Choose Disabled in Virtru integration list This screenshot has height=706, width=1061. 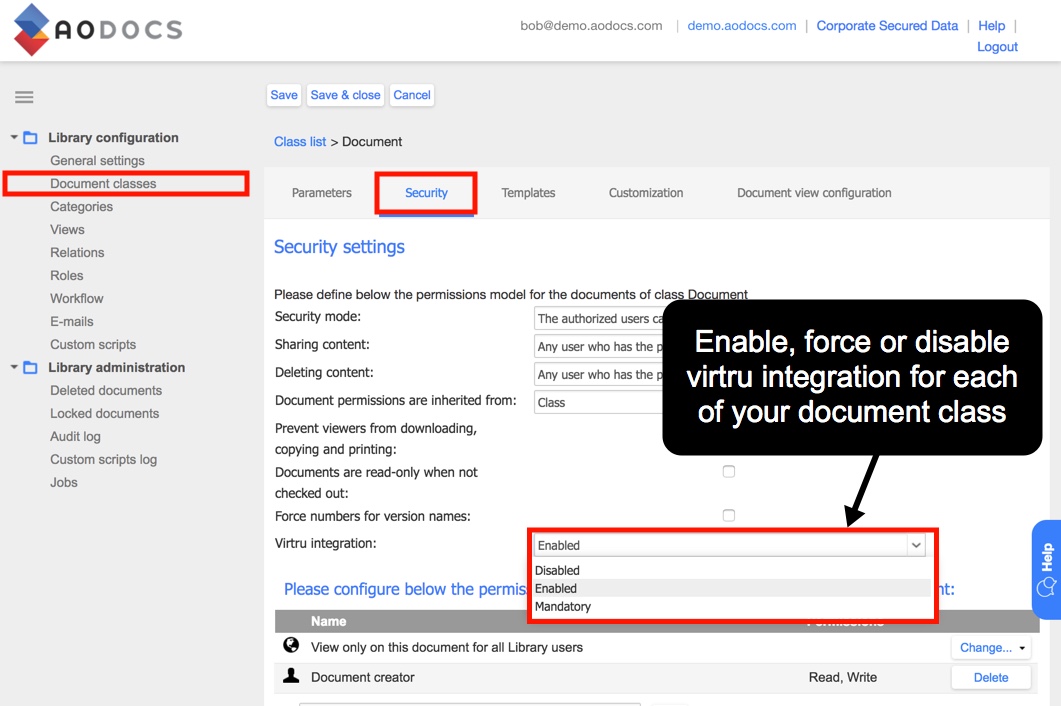click(731, 570)
